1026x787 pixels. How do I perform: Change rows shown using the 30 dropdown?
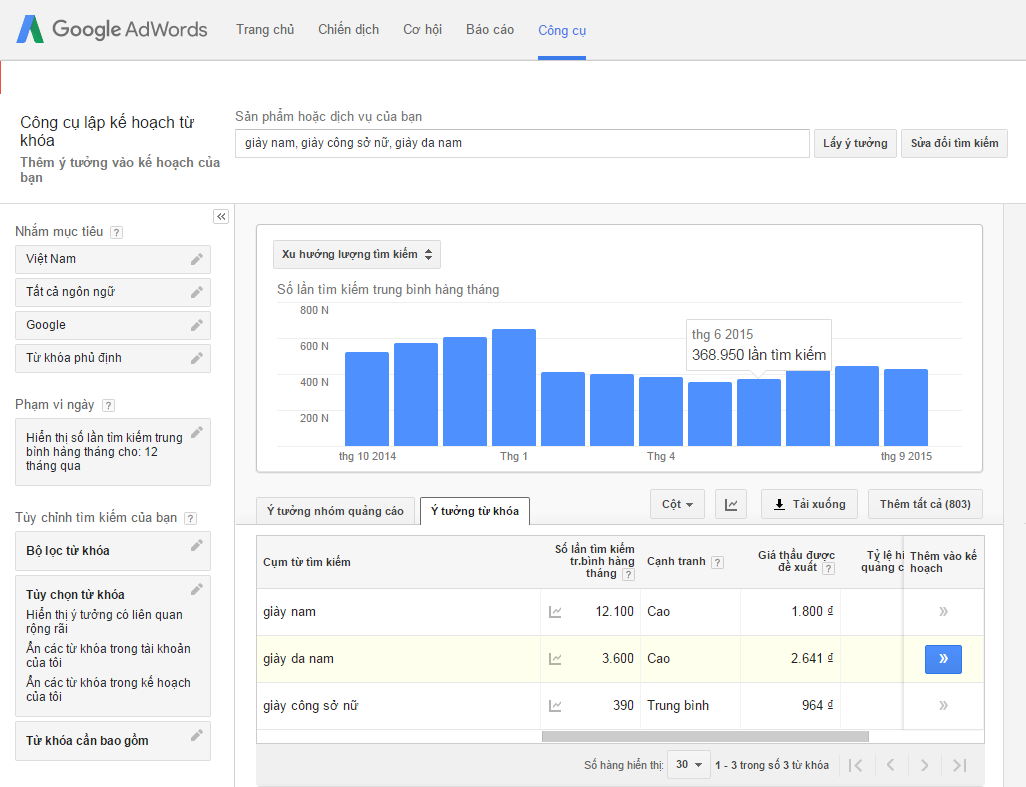click(688, 764)
